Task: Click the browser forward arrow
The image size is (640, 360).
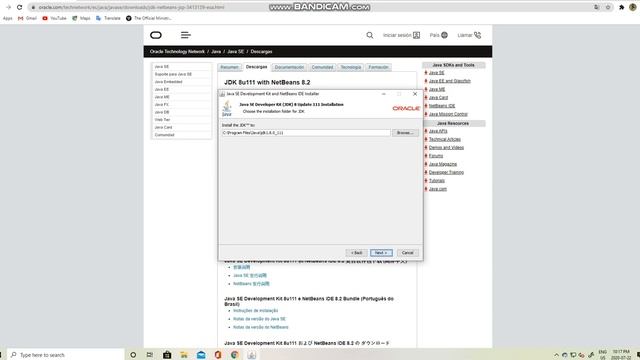Action: coord(8,7)
